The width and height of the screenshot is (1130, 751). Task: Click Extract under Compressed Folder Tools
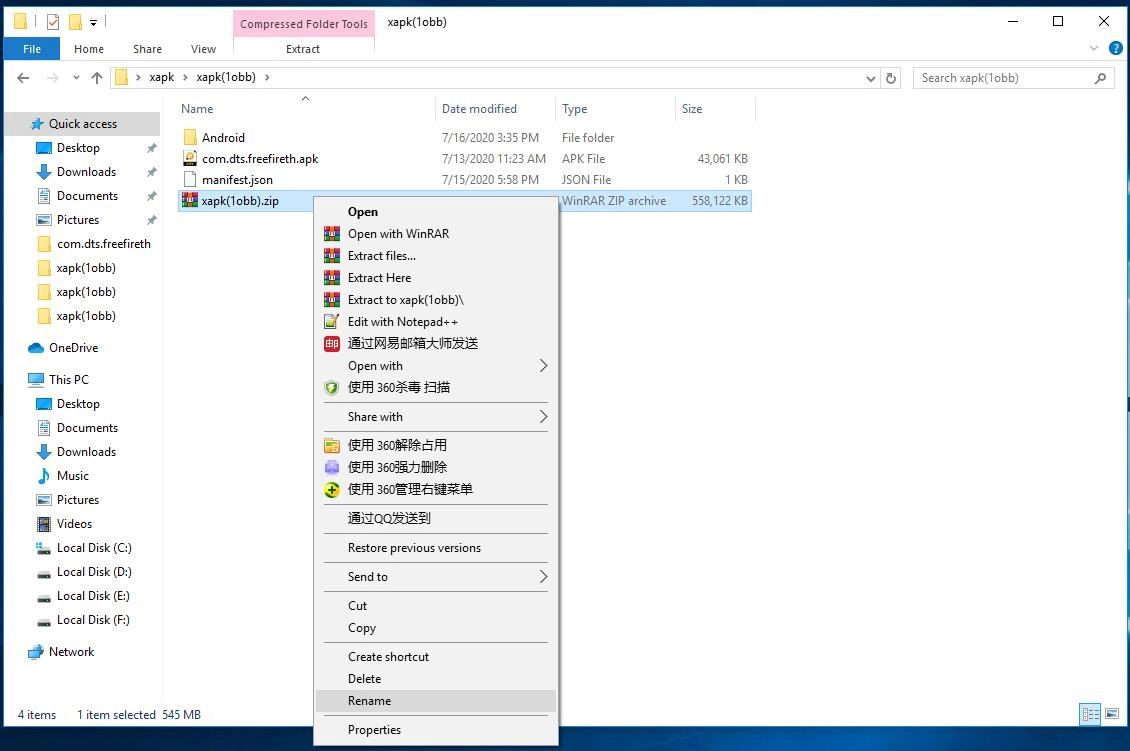click(x=303, y=48)
